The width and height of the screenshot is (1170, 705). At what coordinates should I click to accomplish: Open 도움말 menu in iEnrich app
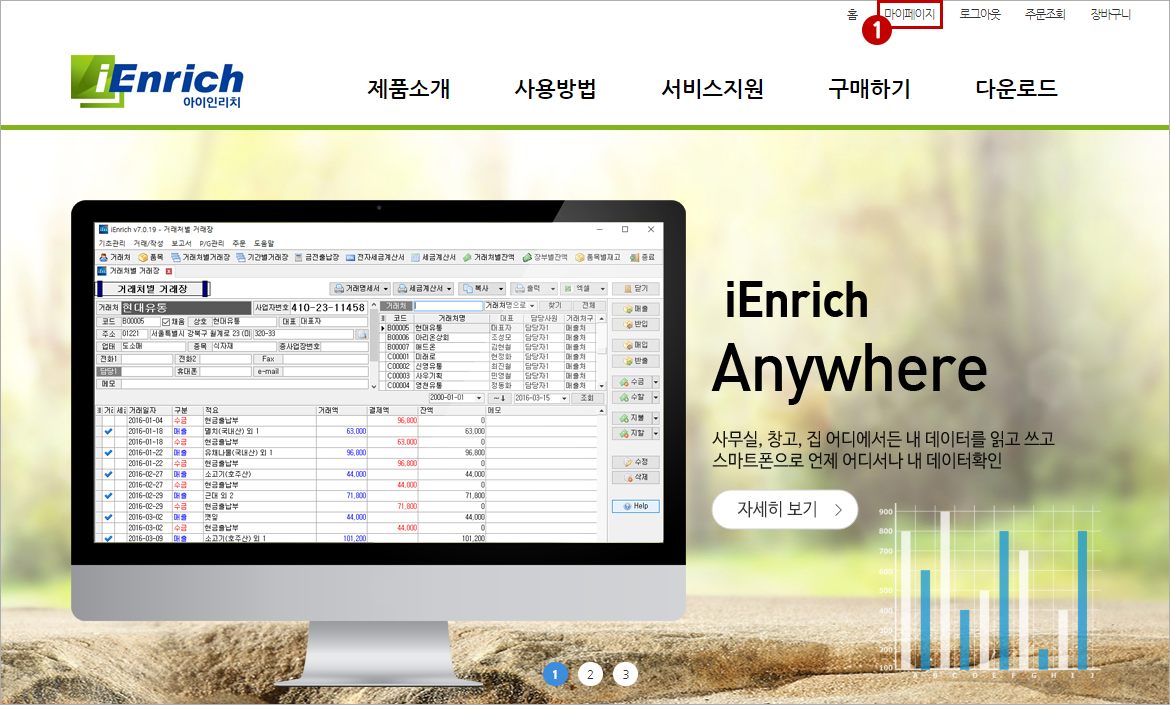click(264, 244)
